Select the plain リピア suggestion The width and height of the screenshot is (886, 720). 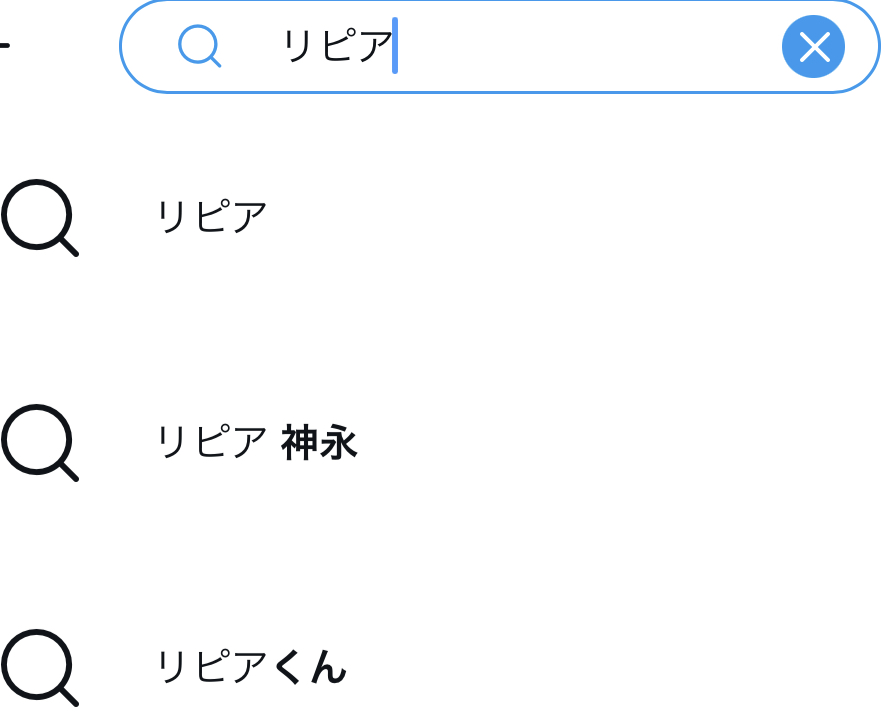212,217
